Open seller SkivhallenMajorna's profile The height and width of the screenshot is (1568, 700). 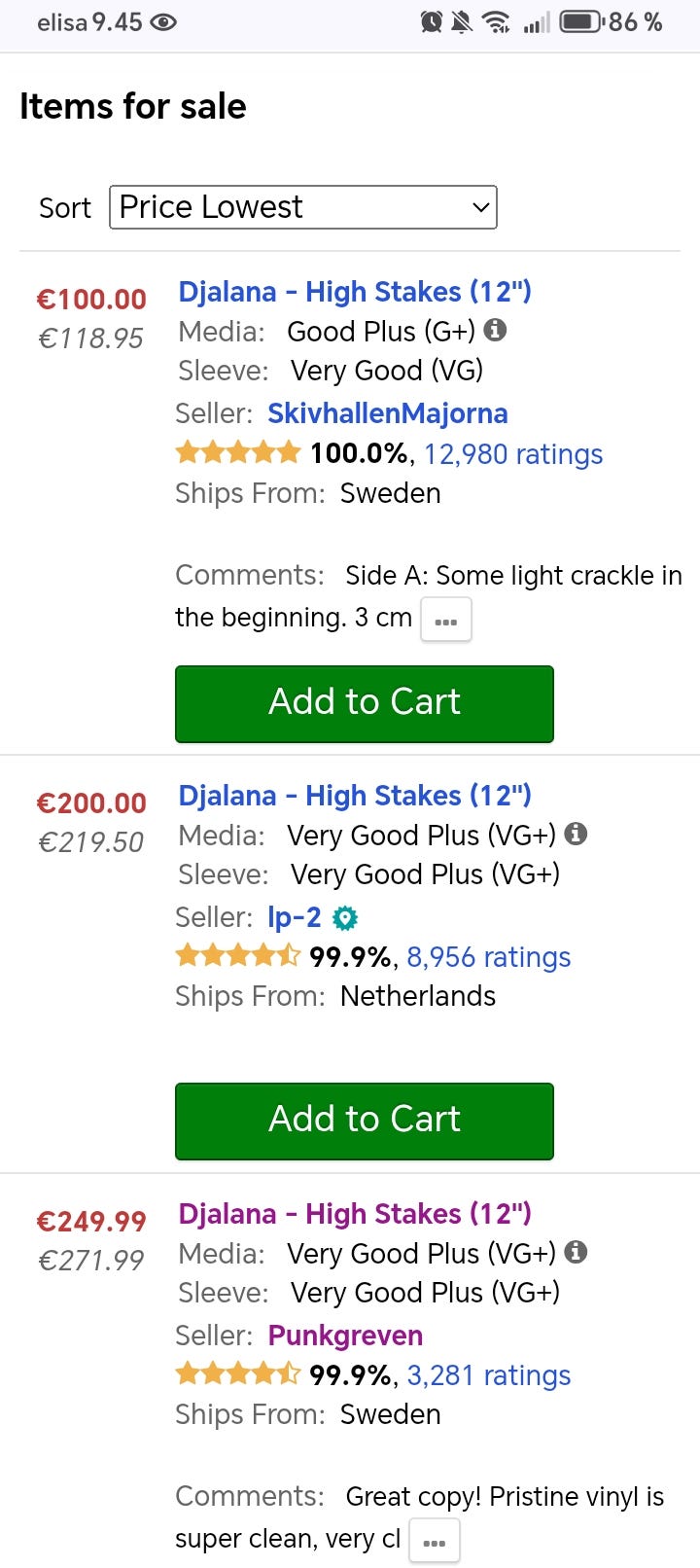[387, 413]
